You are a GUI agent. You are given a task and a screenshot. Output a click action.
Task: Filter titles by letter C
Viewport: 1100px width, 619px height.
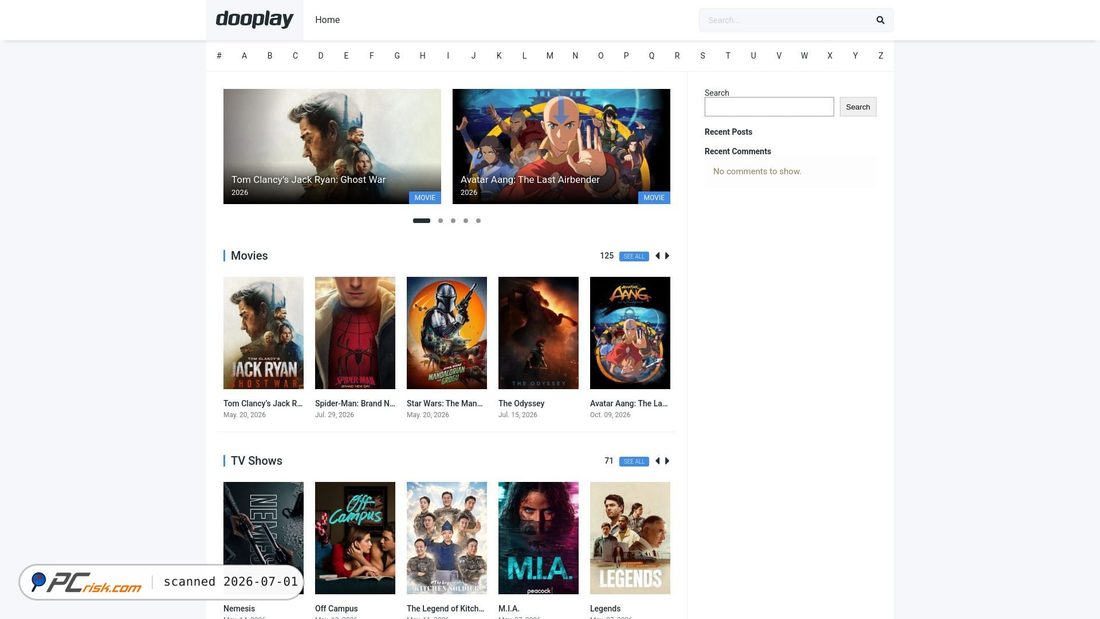coord(295,55)
